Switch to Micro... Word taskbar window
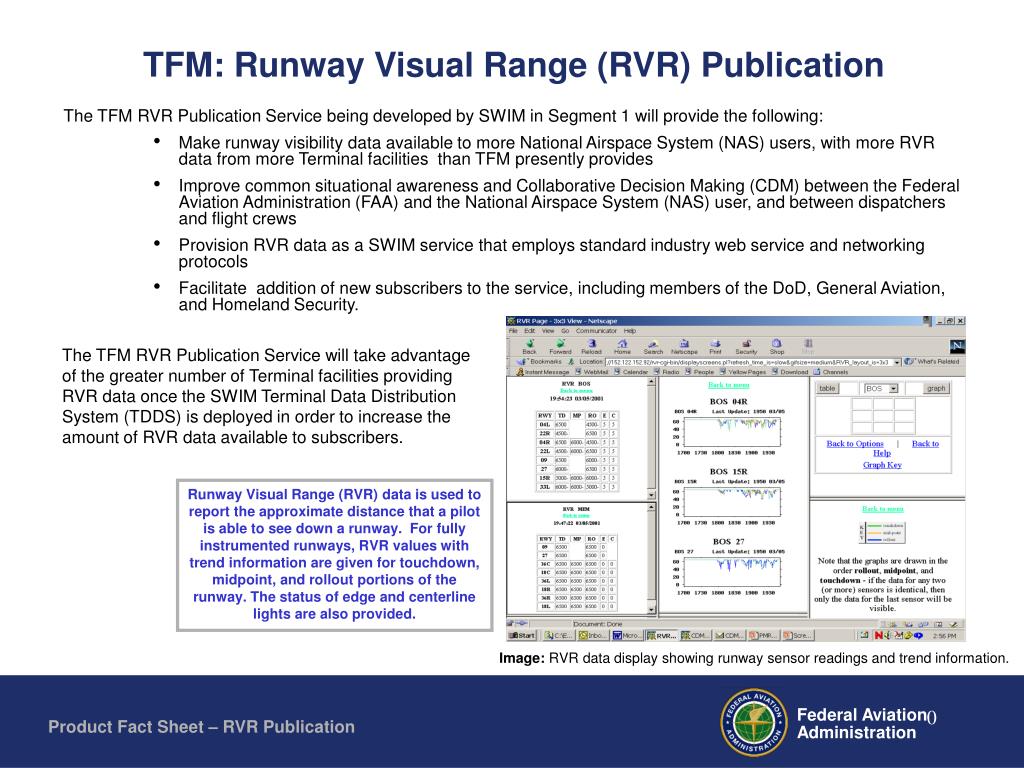Screen dimensions: 1024x768 [626, 635]
